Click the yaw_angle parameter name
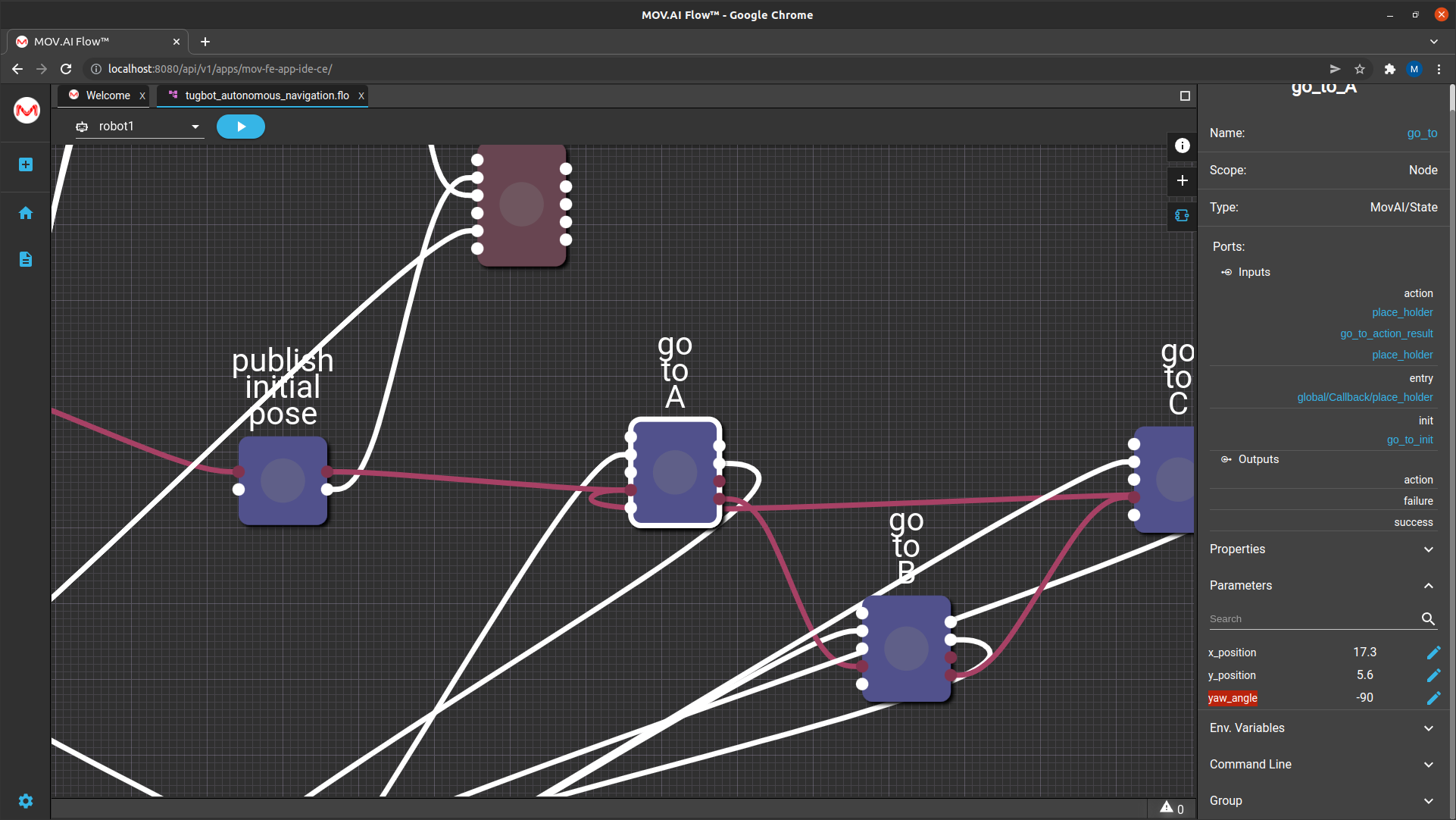Screen dimensions: 1456x820 1233,698
